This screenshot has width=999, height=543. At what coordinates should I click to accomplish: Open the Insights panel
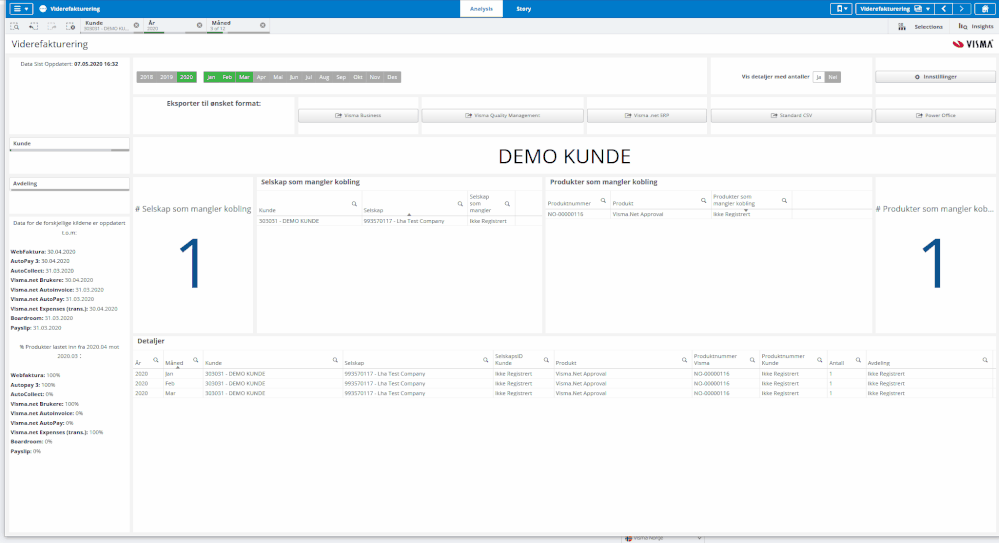(976, 26)
